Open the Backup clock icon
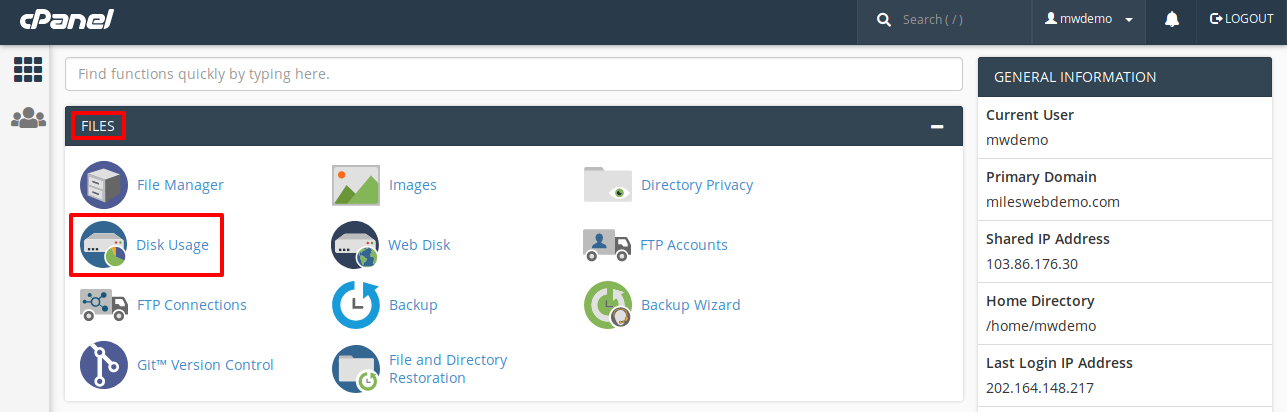This screenshot has width=1287, height=412. click(x=356, y=305)
